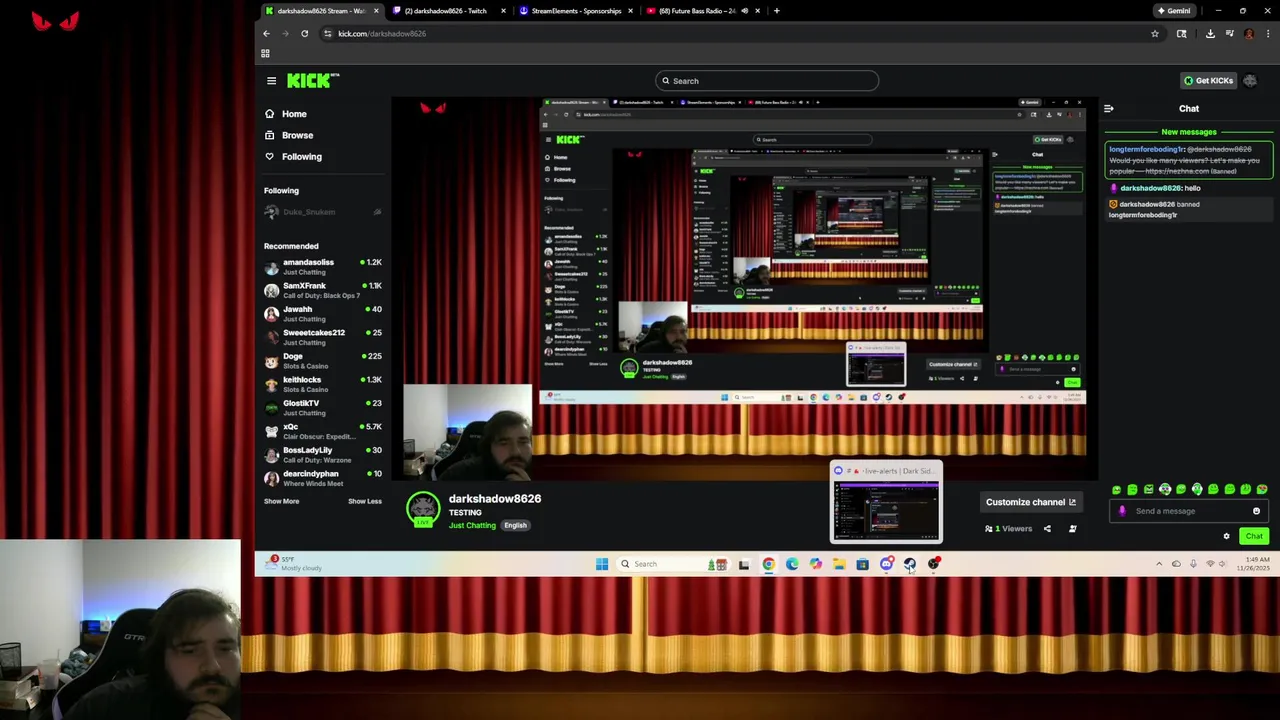1280x720 pixels.
Task: Select the dearcindyphan channel row
Action: [323, 478]
